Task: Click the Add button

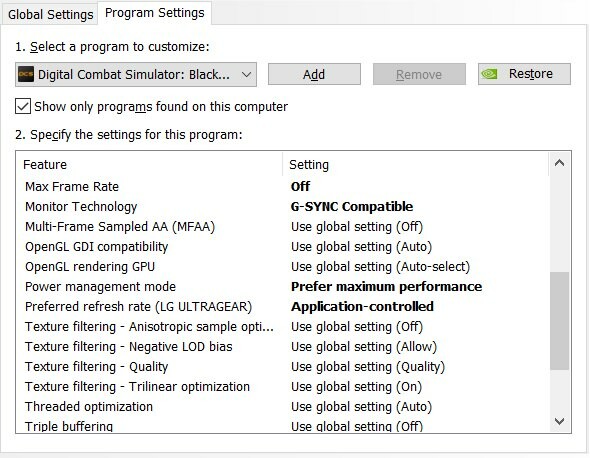Action: tap(314, 74)
